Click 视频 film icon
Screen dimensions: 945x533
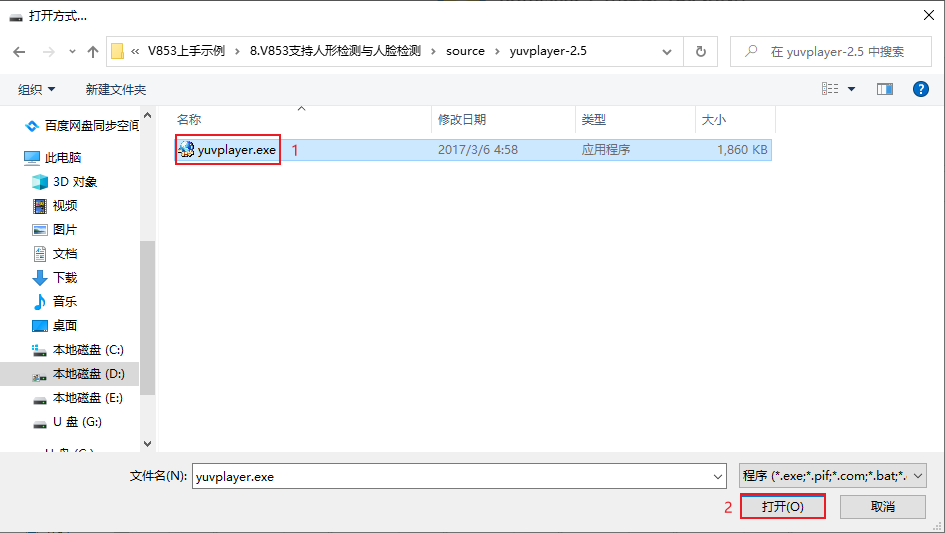coord(40,206)
